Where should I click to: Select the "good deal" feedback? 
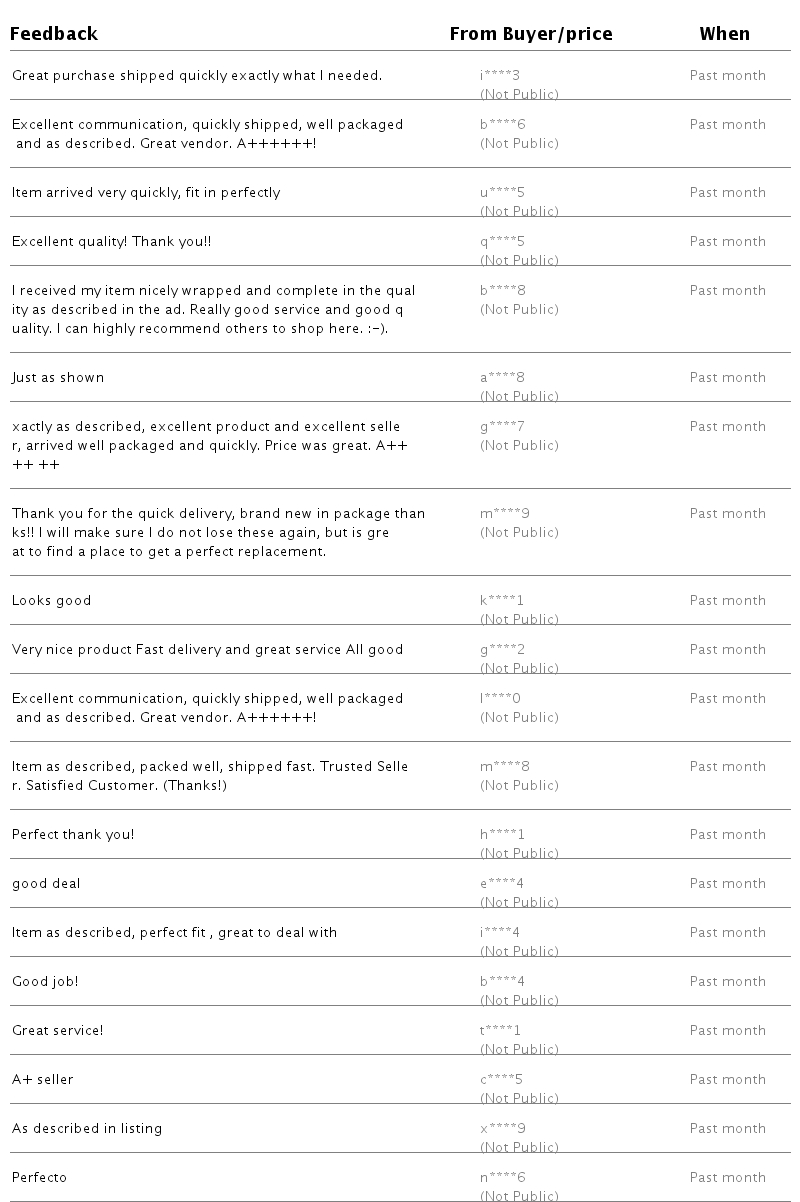46,884
